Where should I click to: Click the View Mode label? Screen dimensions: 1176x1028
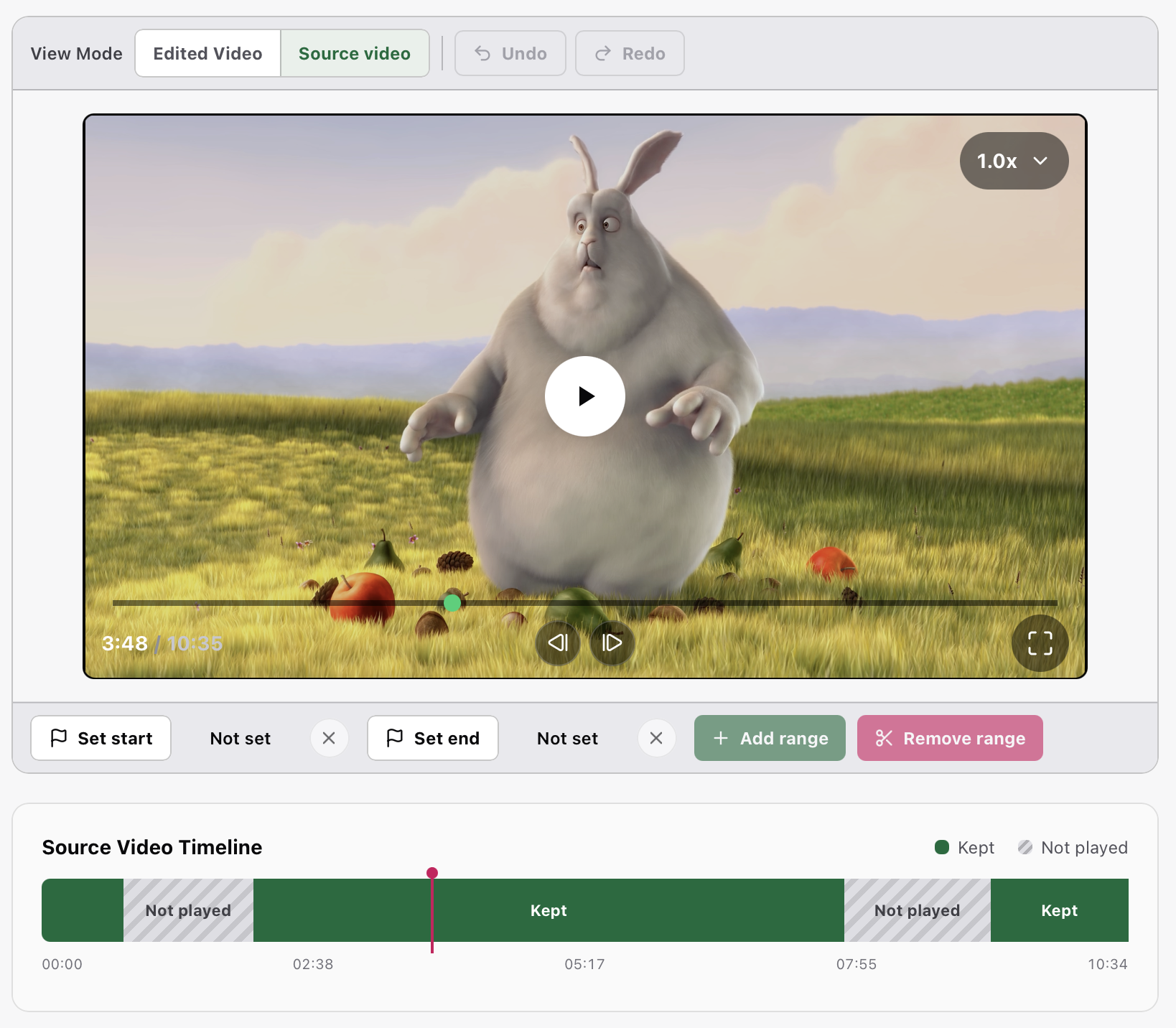pos(77,53)
